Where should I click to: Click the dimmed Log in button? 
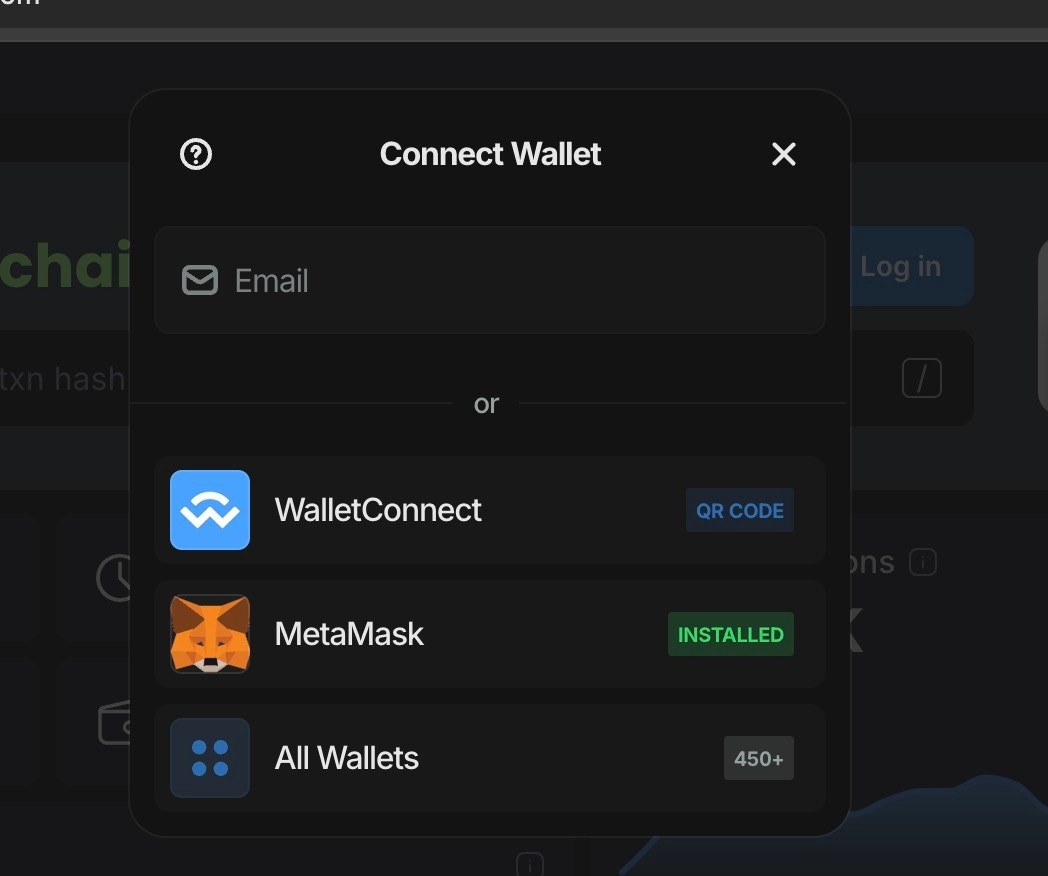pyautogui.click(x=912, y=266)
